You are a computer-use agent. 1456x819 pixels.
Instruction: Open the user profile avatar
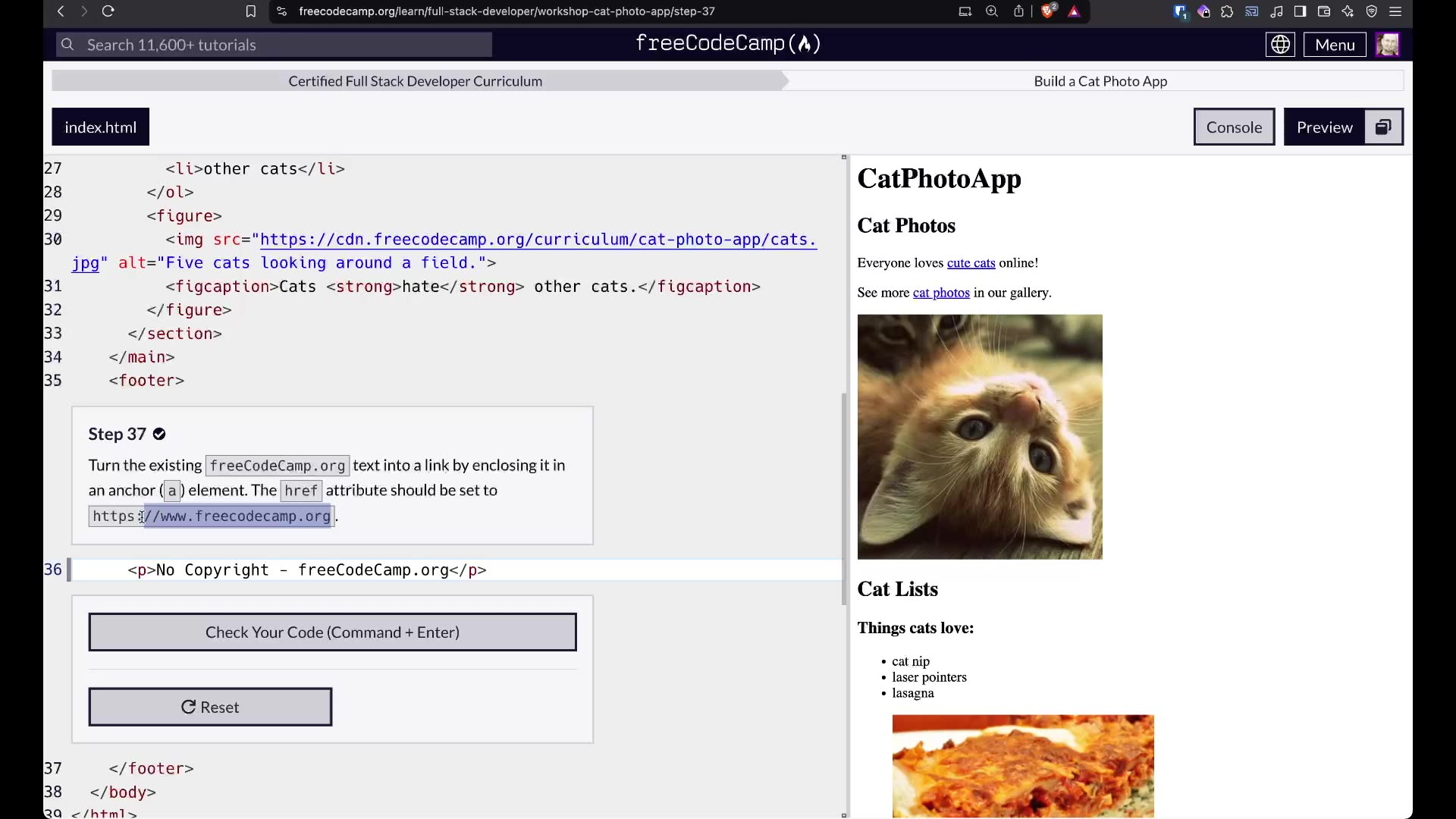point(1388,45)
